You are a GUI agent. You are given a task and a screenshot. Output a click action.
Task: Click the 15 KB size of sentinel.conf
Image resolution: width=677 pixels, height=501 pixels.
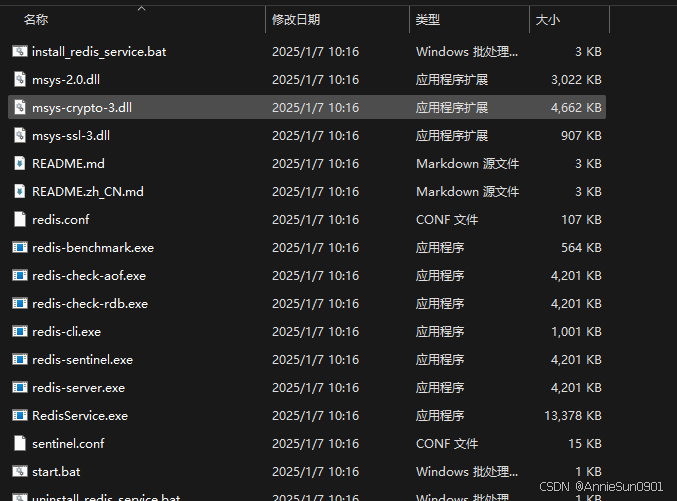(x=585, y=444)
